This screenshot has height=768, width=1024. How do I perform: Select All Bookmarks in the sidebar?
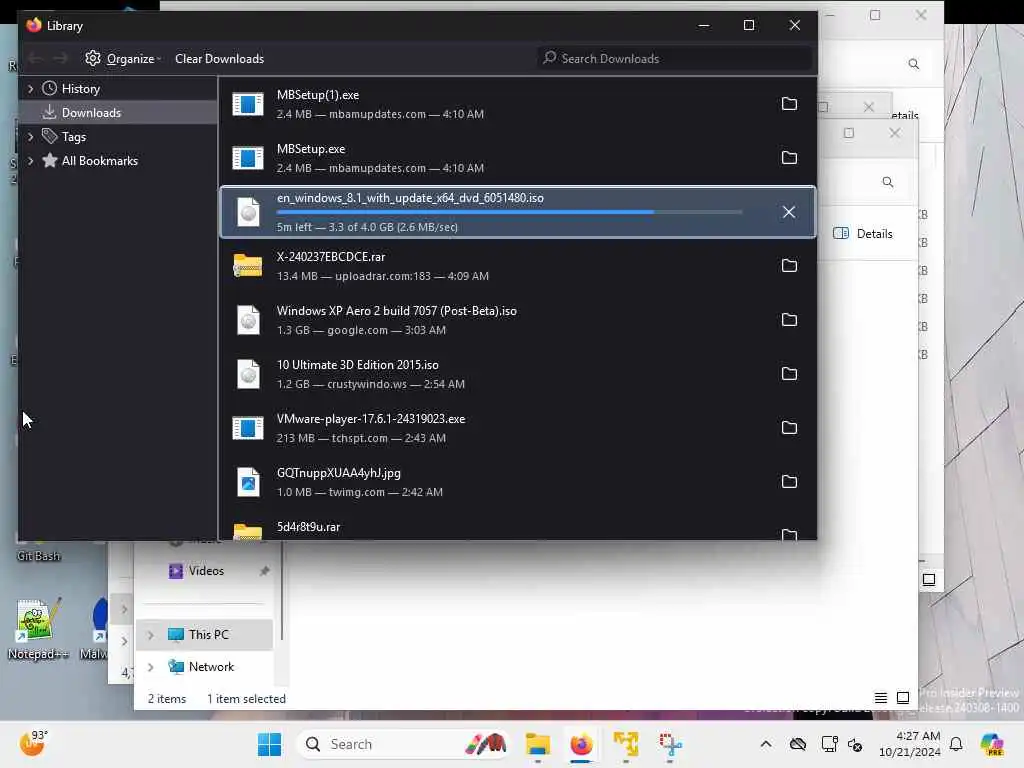click(99, 161)
